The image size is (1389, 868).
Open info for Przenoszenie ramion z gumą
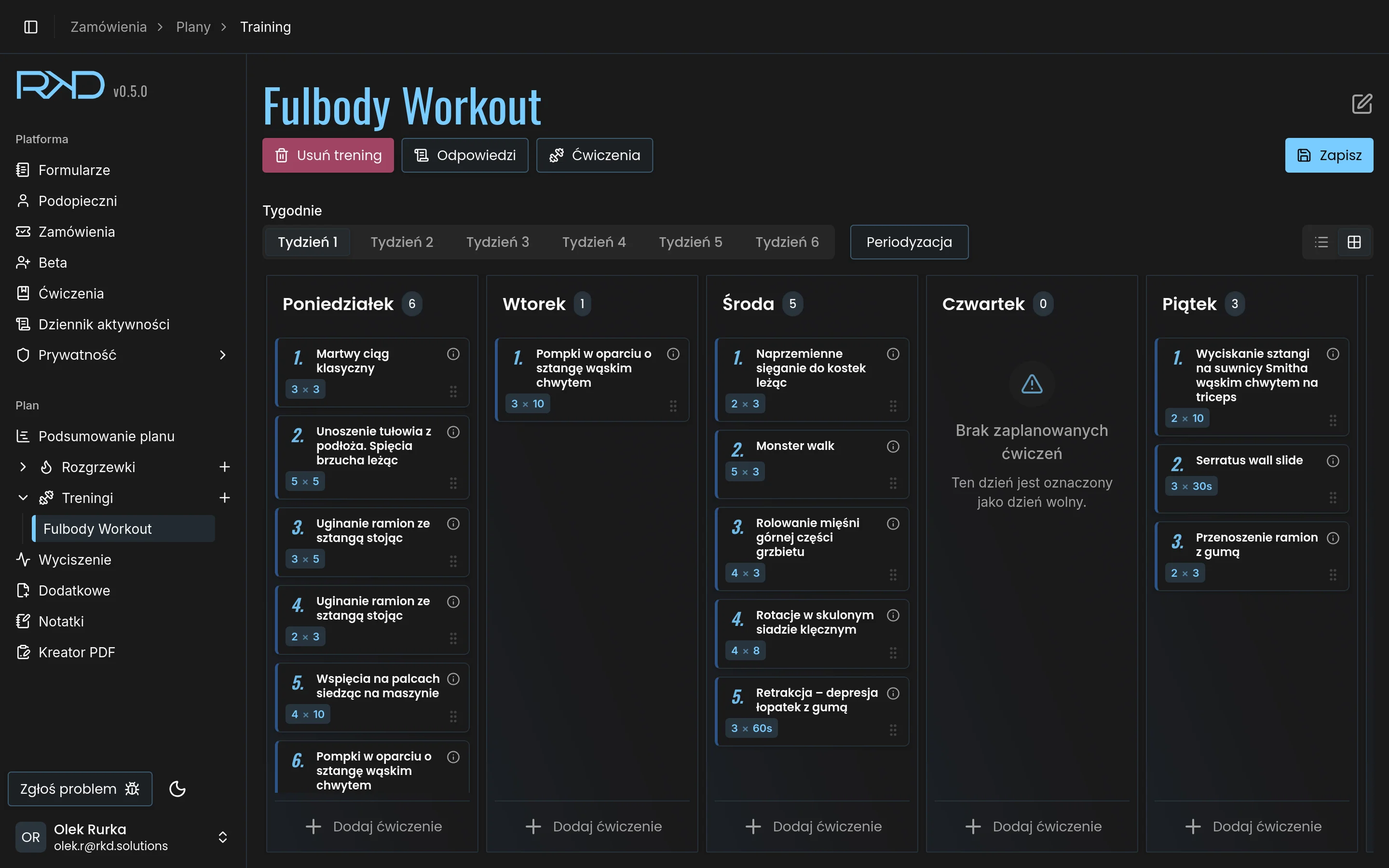1333,538
